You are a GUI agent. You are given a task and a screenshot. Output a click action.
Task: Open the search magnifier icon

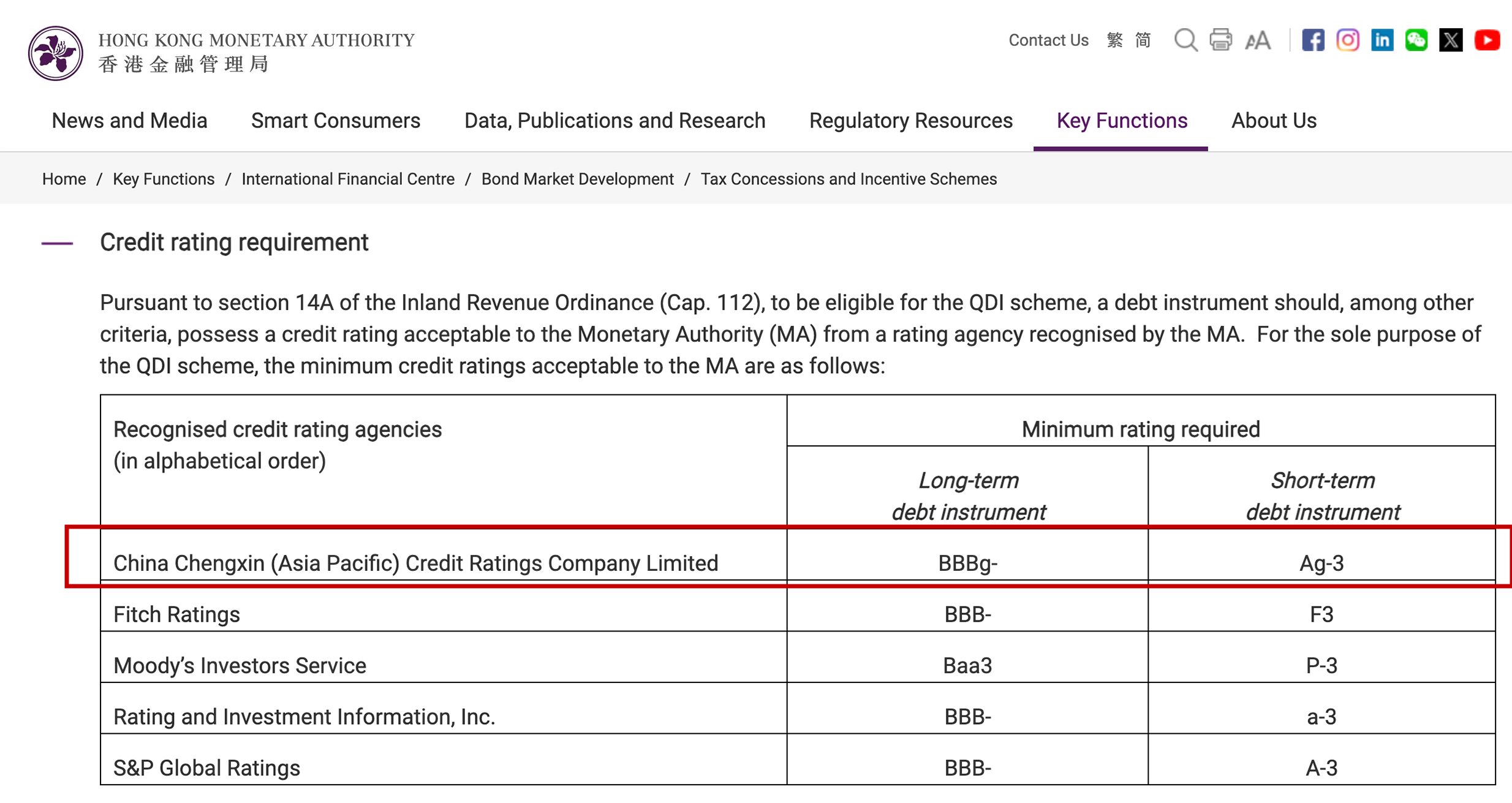[1185, 40]
